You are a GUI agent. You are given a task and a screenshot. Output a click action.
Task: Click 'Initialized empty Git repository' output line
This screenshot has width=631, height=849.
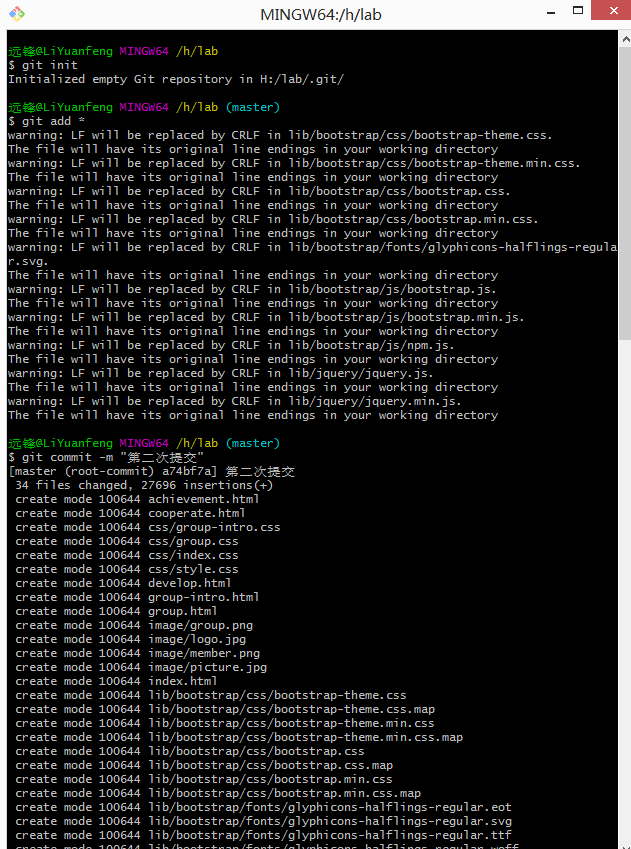pyautogui.click(x=176, y=79)
